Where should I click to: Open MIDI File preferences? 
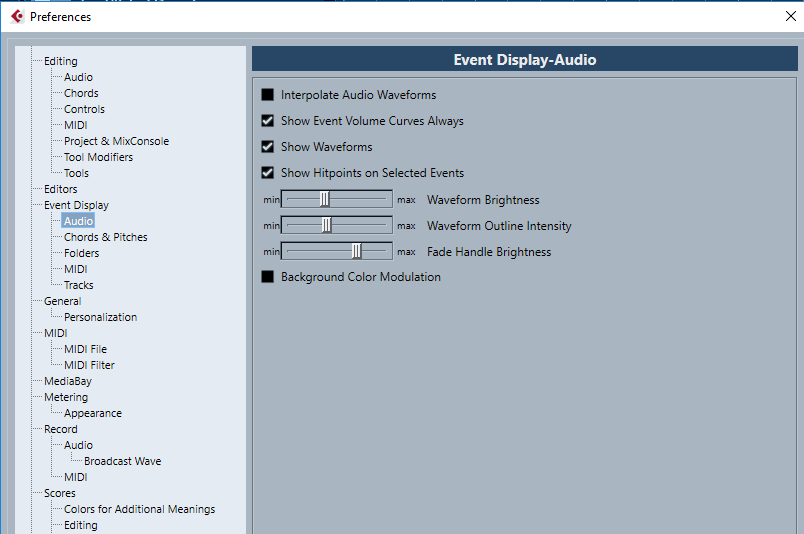pyautogui.click(x=85, y=349)
